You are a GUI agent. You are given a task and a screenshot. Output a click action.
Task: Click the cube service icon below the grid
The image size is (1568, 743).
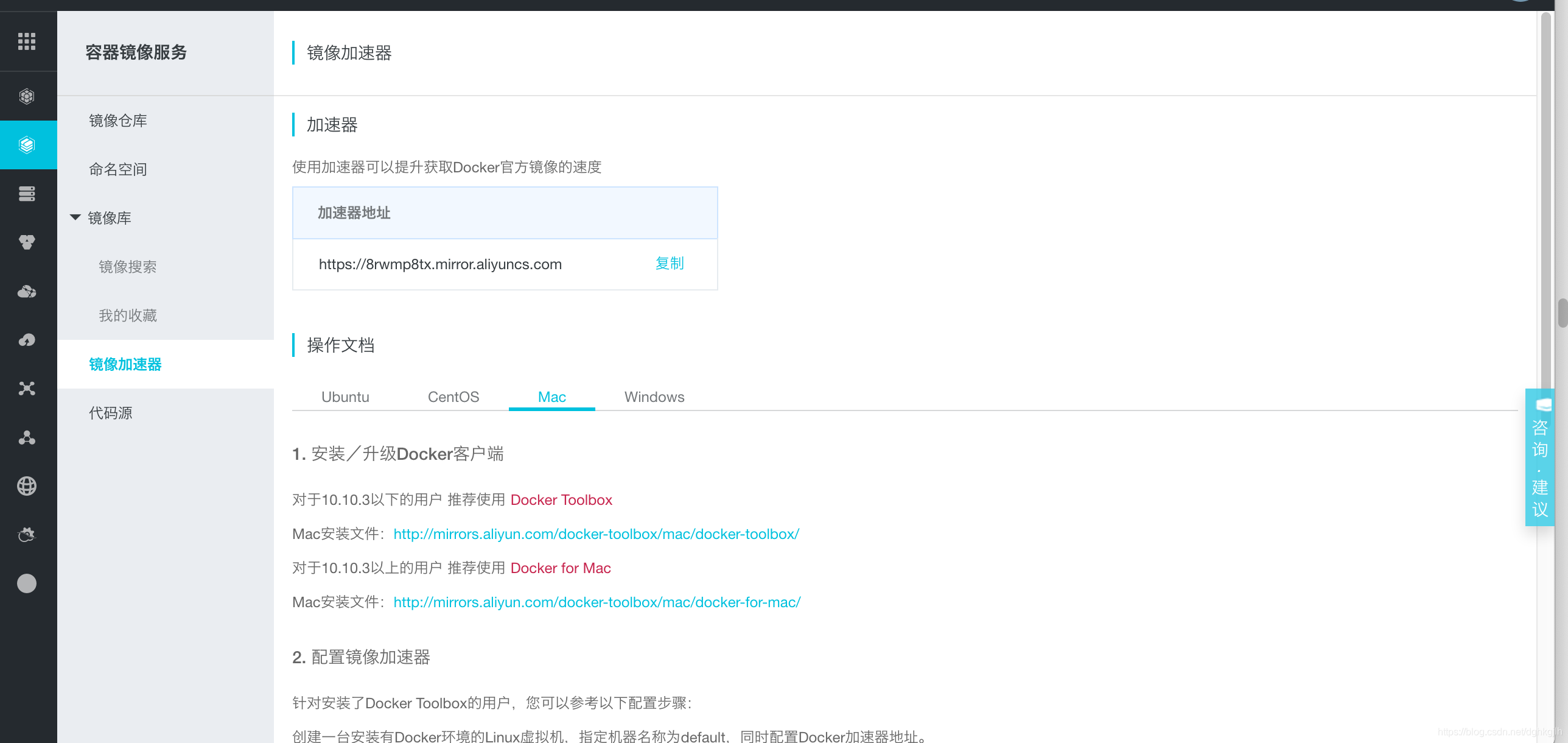coord(27,96)
